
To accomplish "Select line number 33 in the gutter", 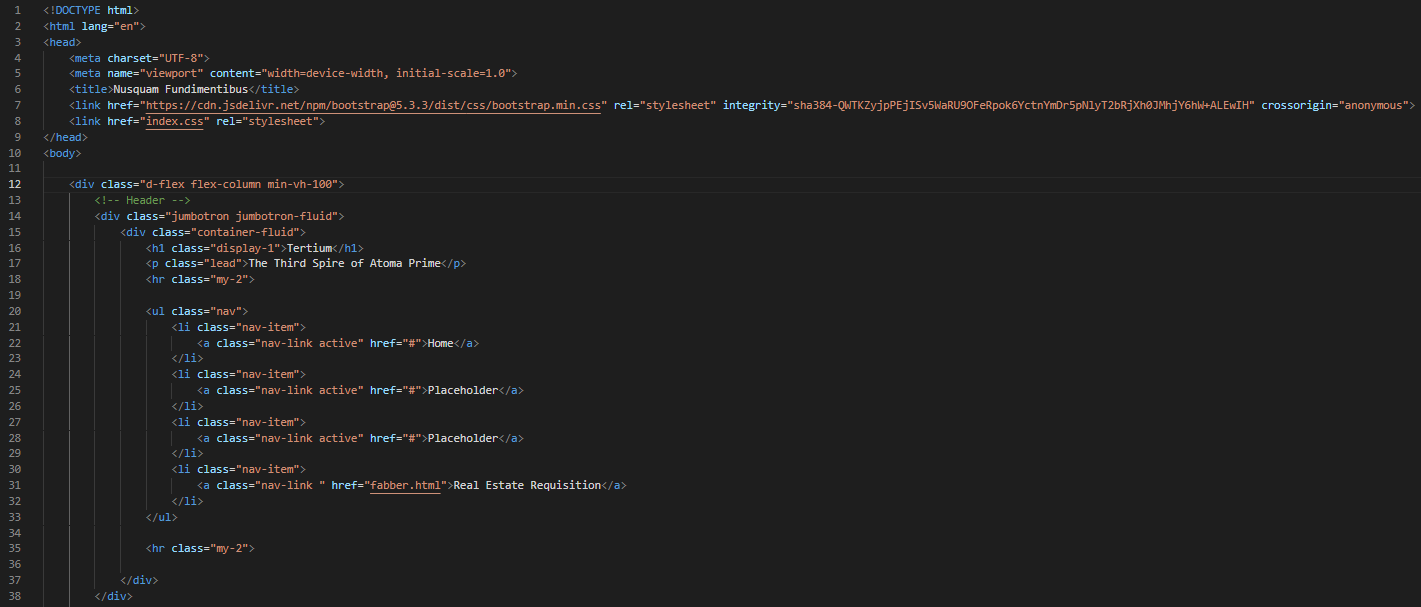I will (15, 517).
